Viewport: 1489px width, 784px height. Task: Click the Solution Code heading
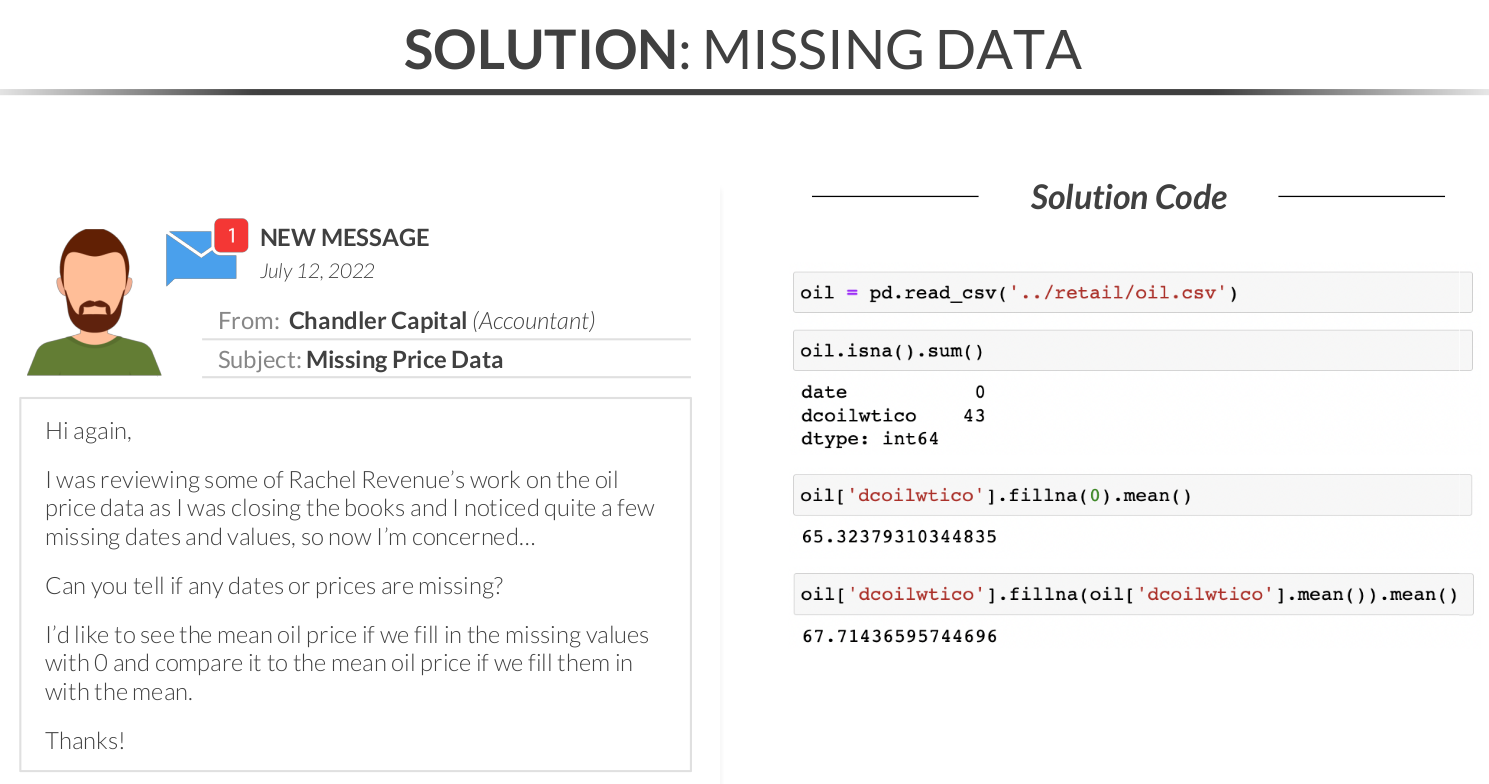(x=1128, y=197)
